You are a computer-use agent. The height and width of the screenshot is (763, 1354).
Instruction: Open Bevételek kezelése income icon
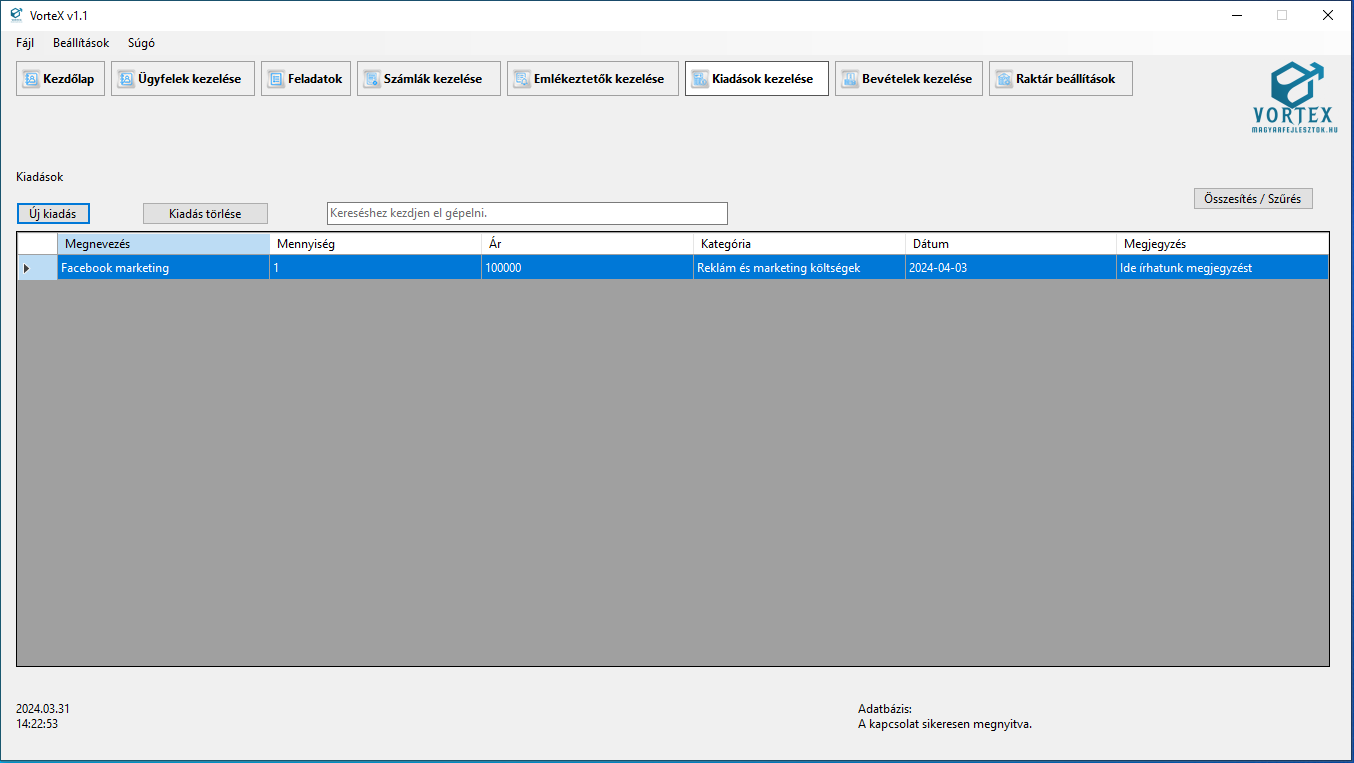850,79
